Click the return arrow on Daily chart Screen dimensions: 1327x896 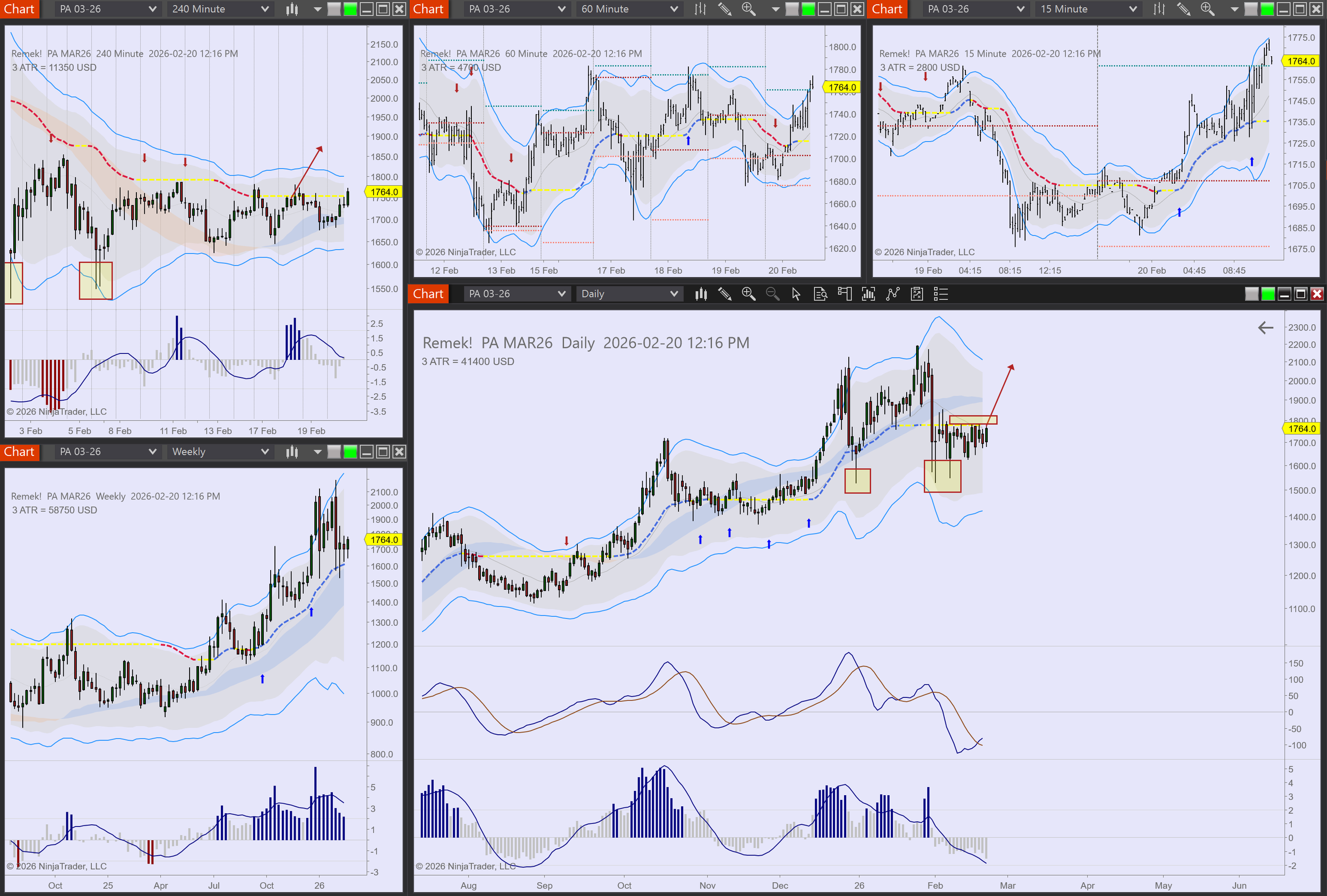[1265, 328]
